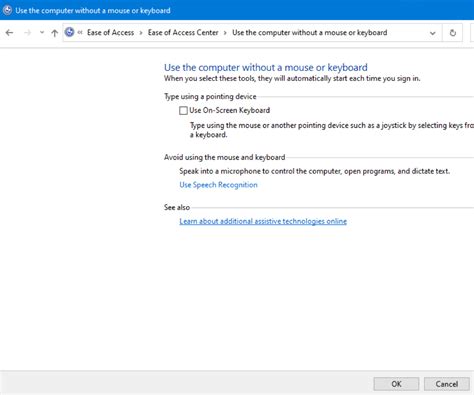Viewport: 474px width, 395px height.
Task: Click the title bar window icon
Action: click(7, 10)
